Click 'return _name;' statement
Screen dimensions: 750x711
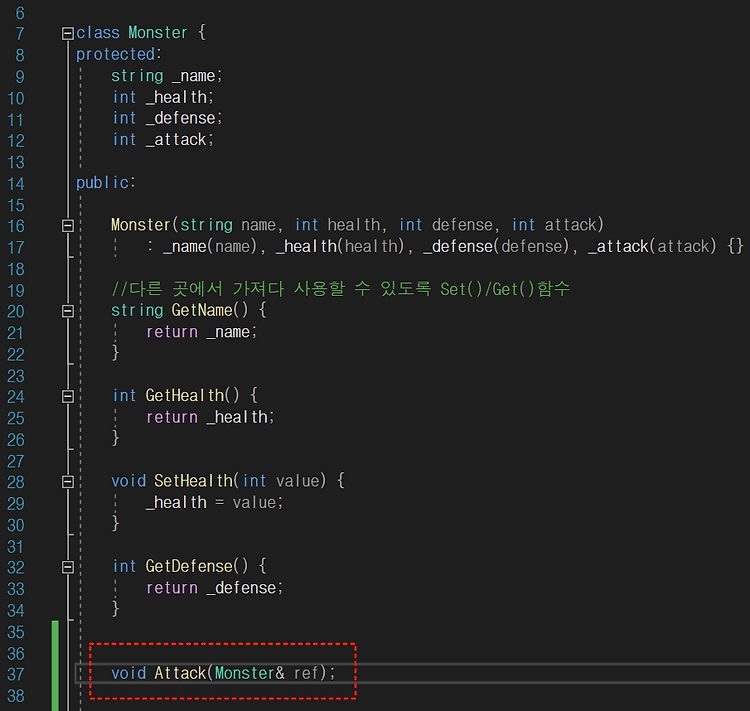[201, 332]
